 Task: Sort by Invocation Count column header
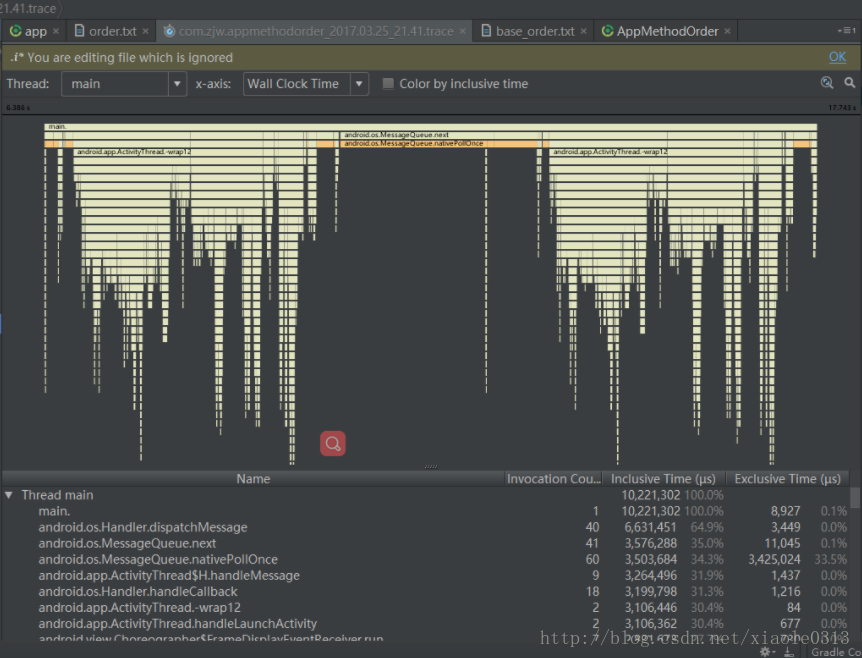point(553,479)
